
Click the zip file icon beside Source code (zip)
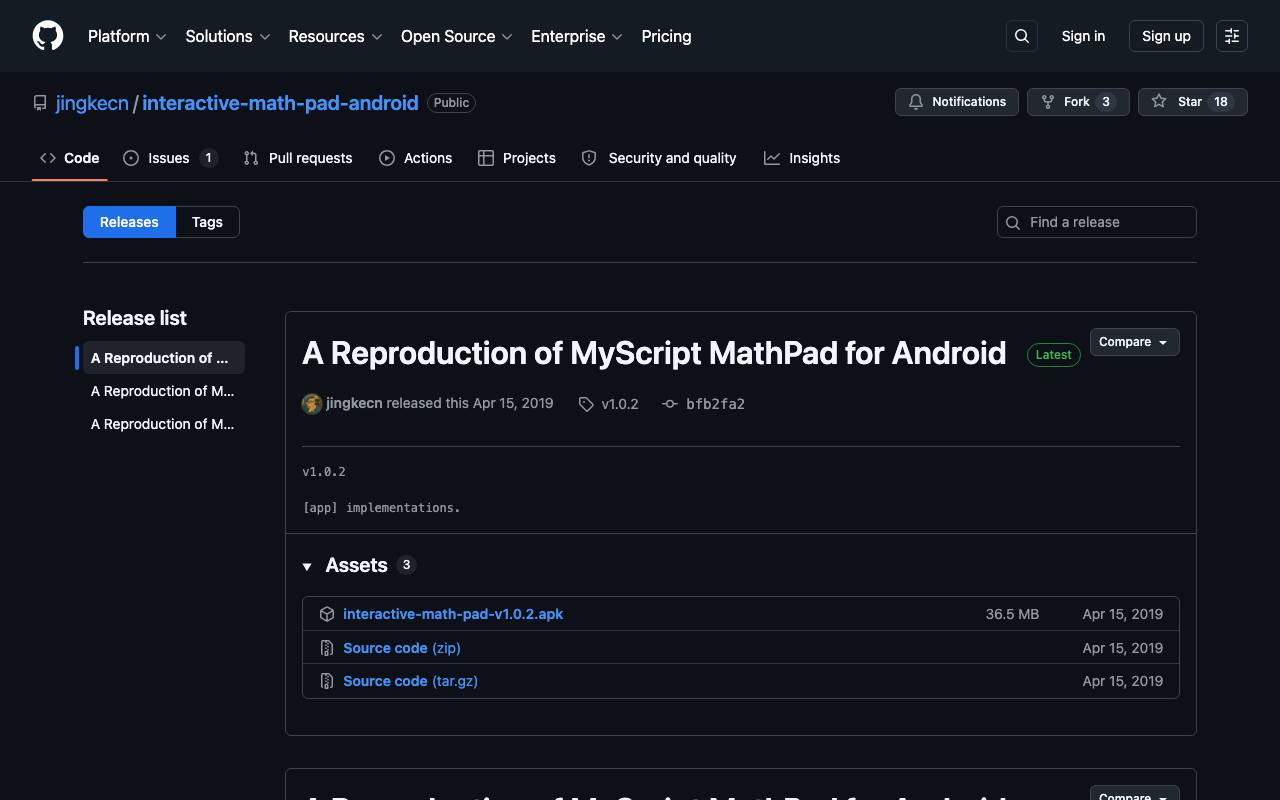pyautogui.click(x=327, y=648)
